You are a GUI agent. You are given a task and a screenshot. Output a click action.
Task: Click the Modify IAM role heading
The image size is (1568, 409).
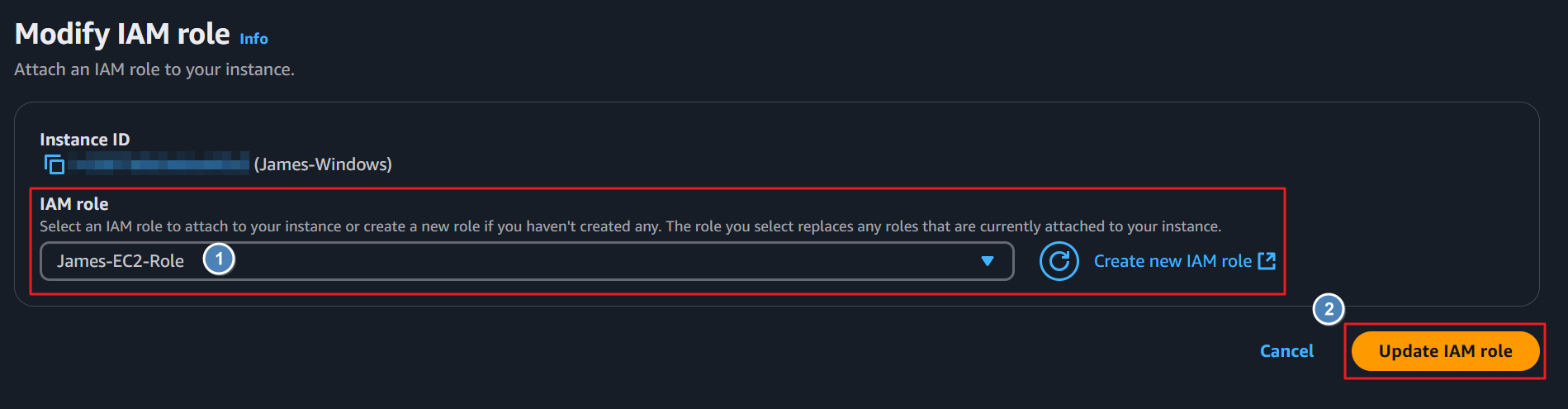[122, 34]
